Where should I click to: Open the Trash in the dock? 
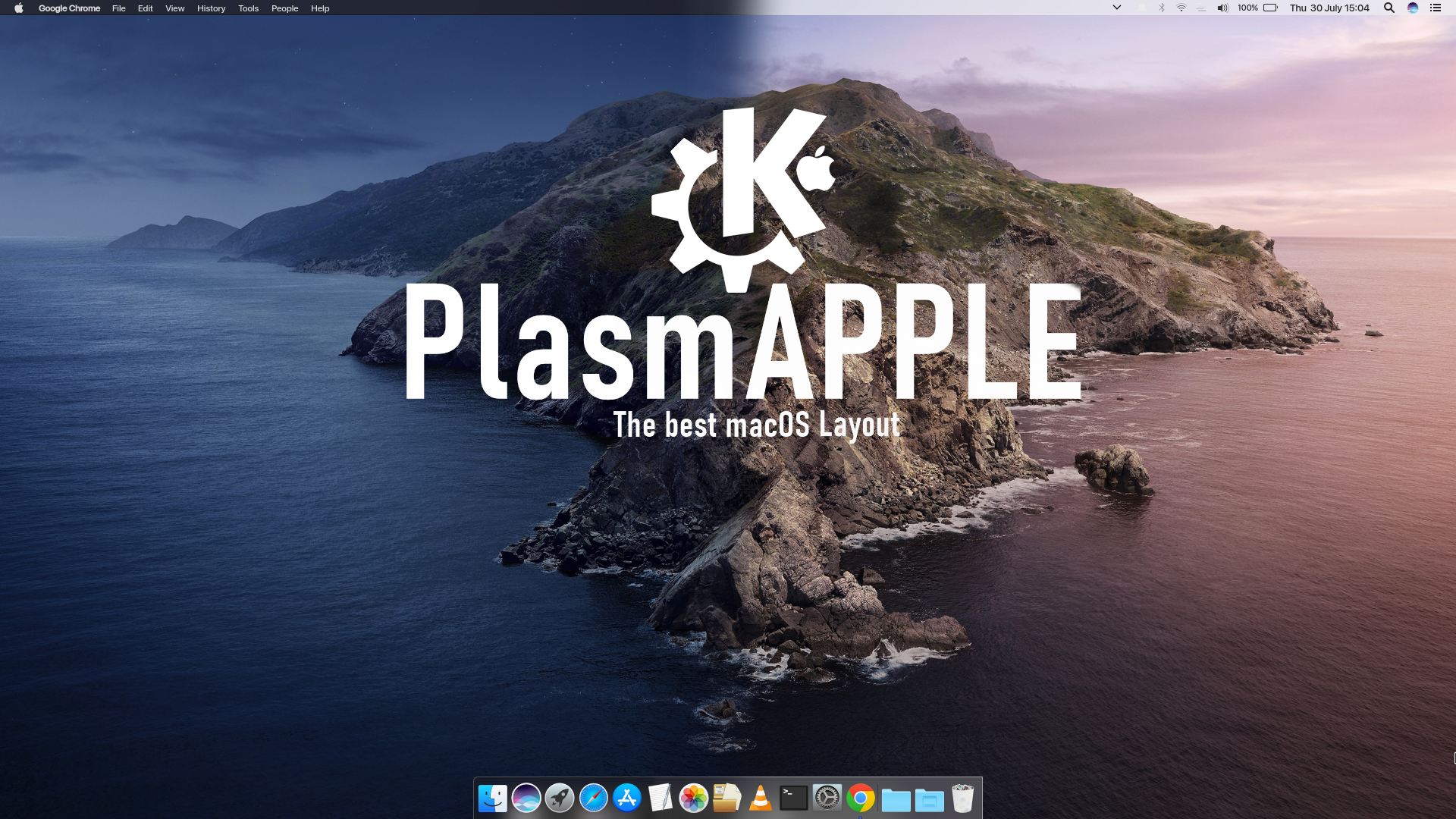(x=962, y=798)
